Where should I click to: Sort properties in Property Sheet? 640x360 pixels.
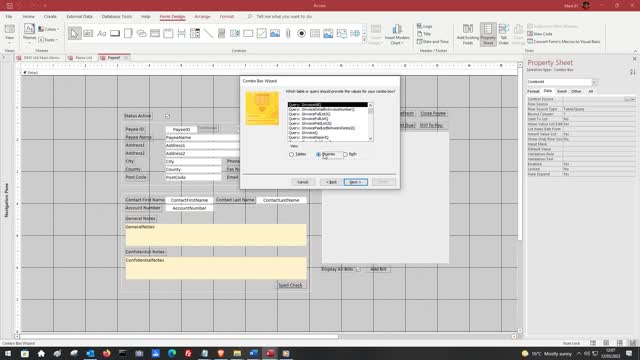point(632,72)
